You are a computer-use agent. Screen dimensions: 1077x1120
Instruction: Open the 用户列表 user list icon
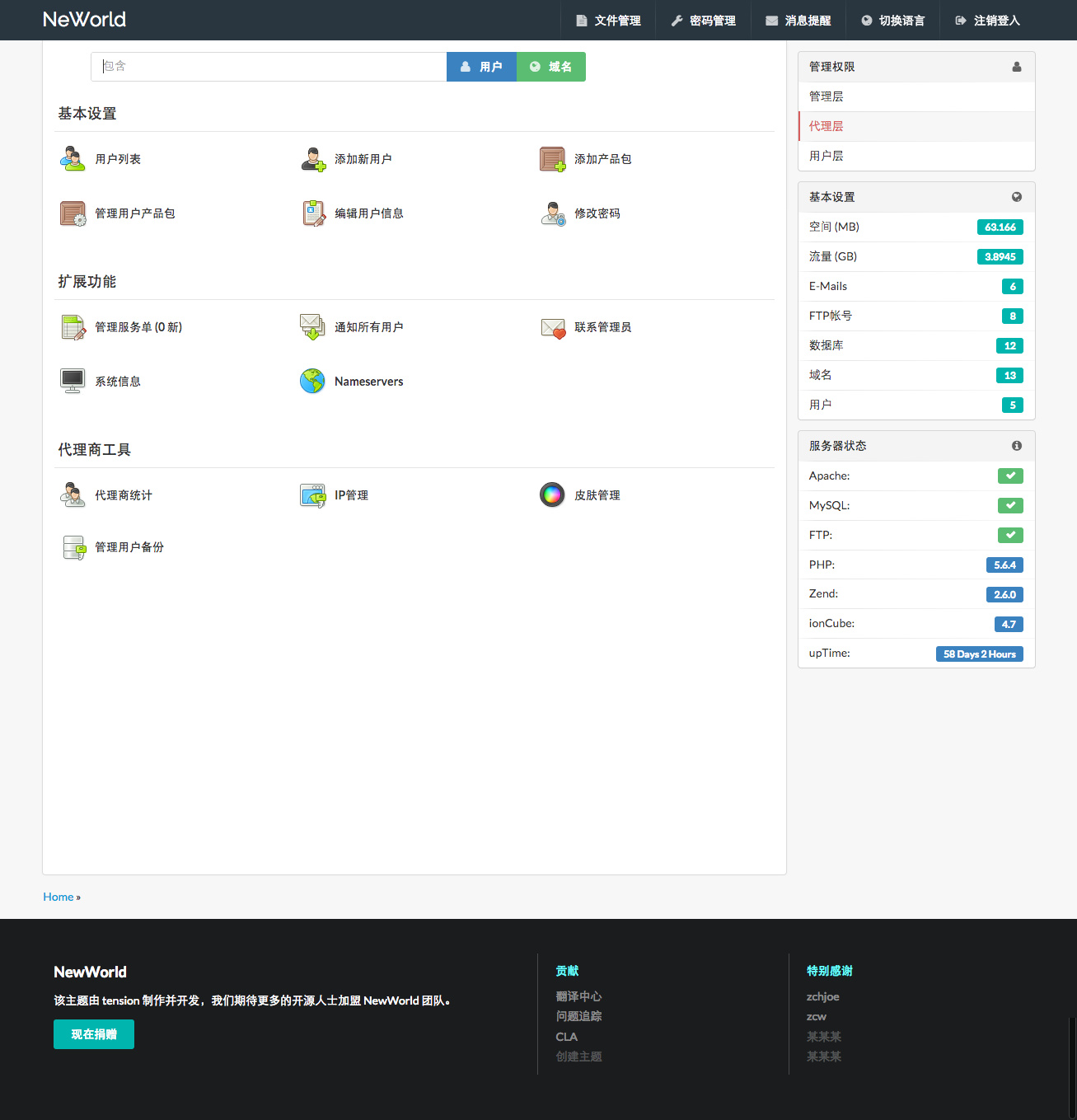(73, 158)
